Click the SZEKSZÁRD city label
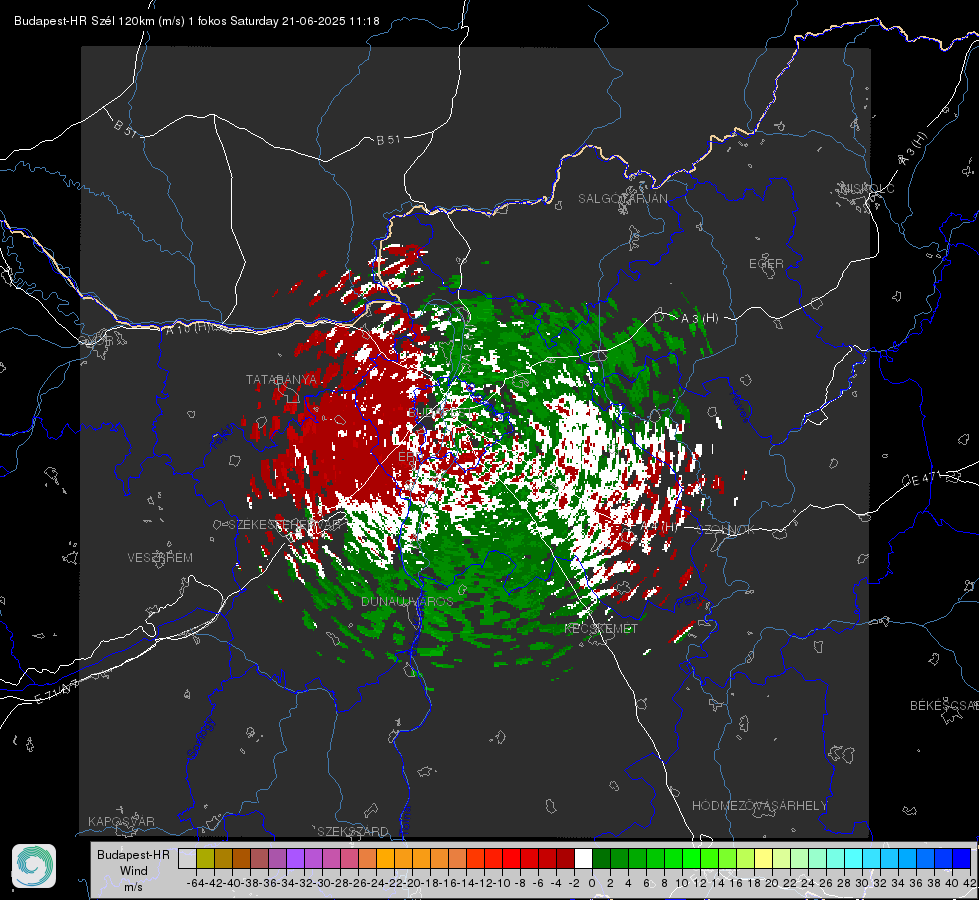Image resolution: width=979 pixels, height=900 pixels. pyautogui.click(x=353, y=831)
